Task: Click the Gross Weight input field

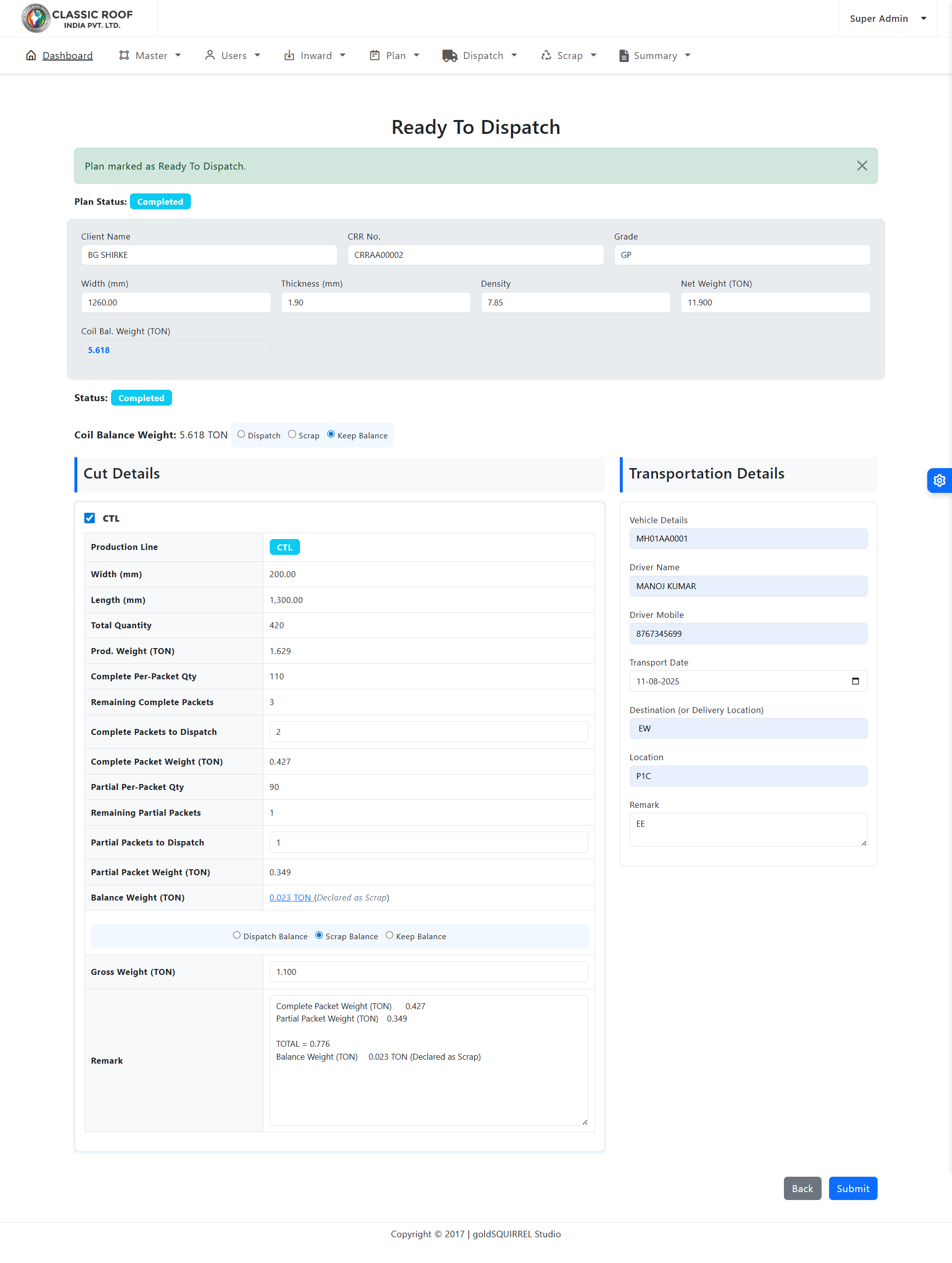Action: tap(428, 972)
